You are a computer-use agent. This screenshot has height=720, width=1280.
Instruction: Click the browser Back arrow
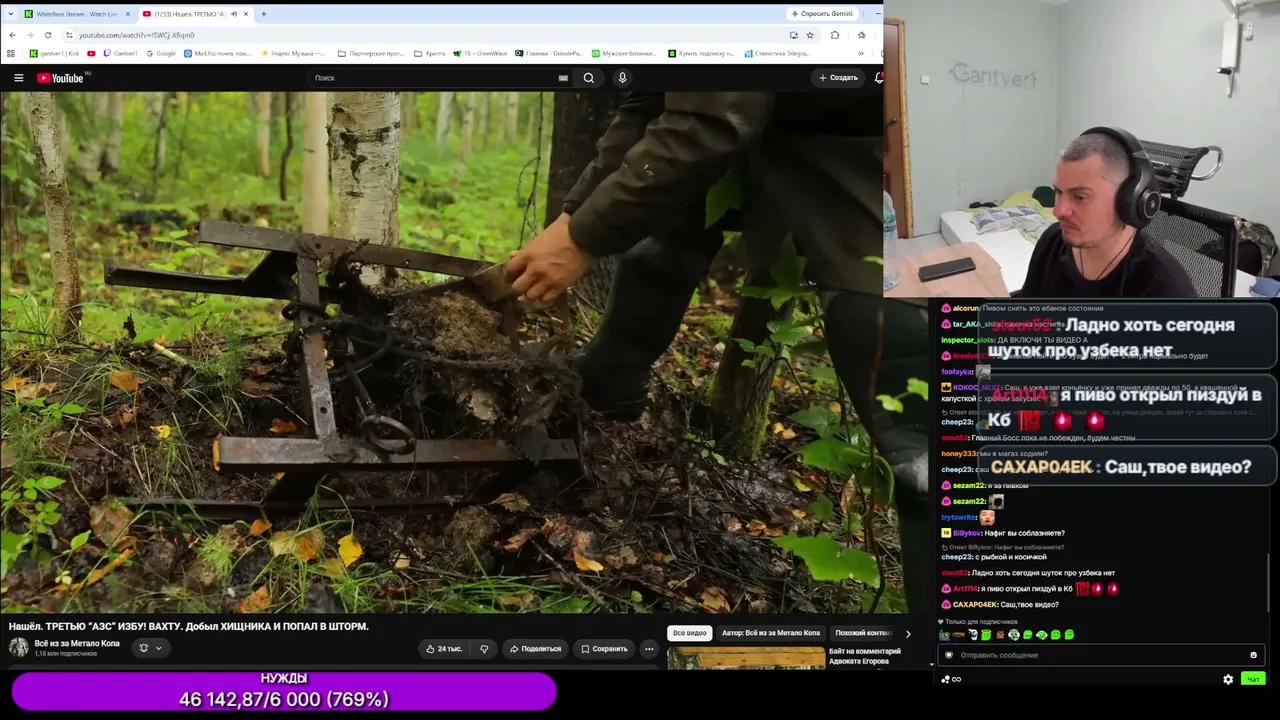point(12,35)
